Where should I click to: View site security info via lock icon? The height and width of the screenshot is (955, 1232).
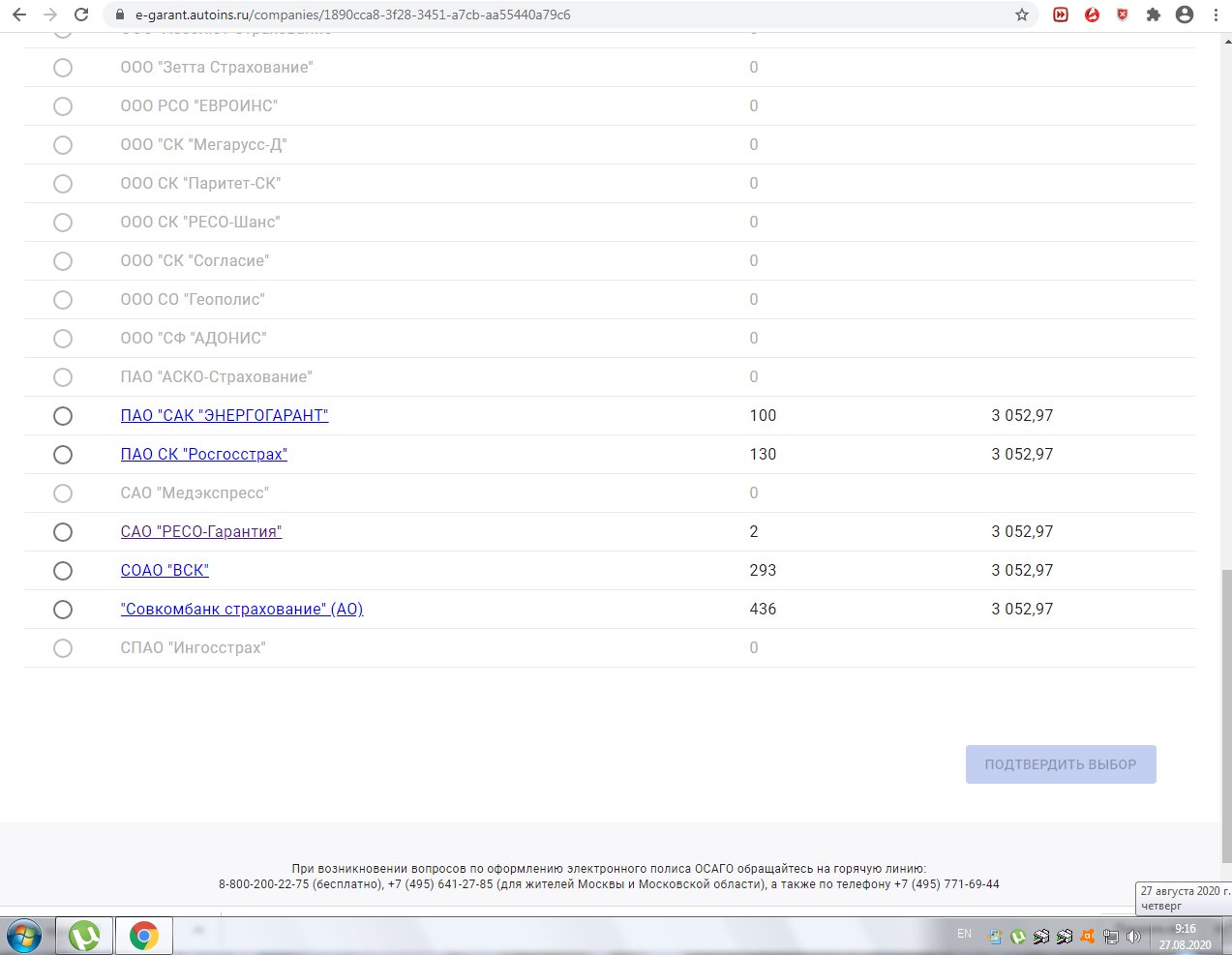pyautogui.click(x=120, y=15)
